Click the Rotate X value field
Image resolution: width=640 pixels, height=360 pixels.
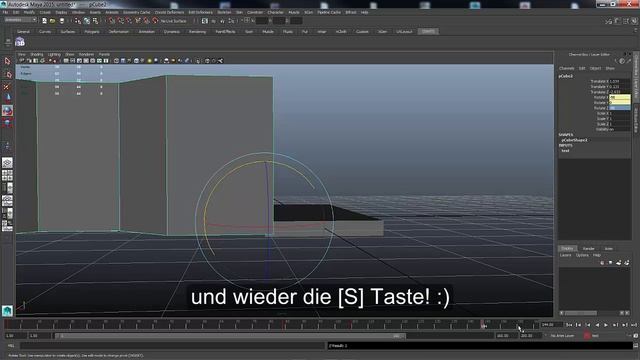(620, 98)
